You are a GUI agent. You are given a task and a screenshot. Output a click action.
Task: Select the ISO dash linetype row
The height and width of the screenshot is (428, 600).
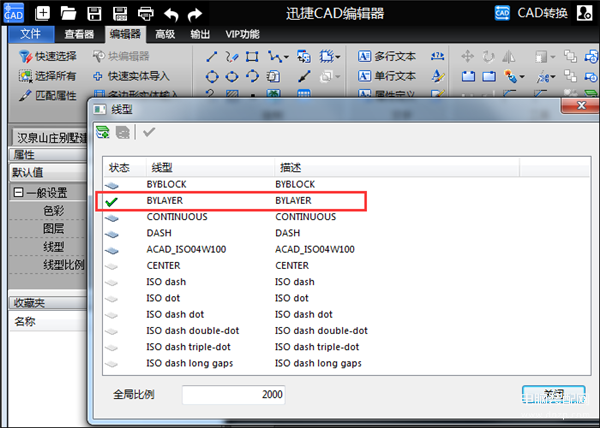pyautogui.click(x=346, y=282)
